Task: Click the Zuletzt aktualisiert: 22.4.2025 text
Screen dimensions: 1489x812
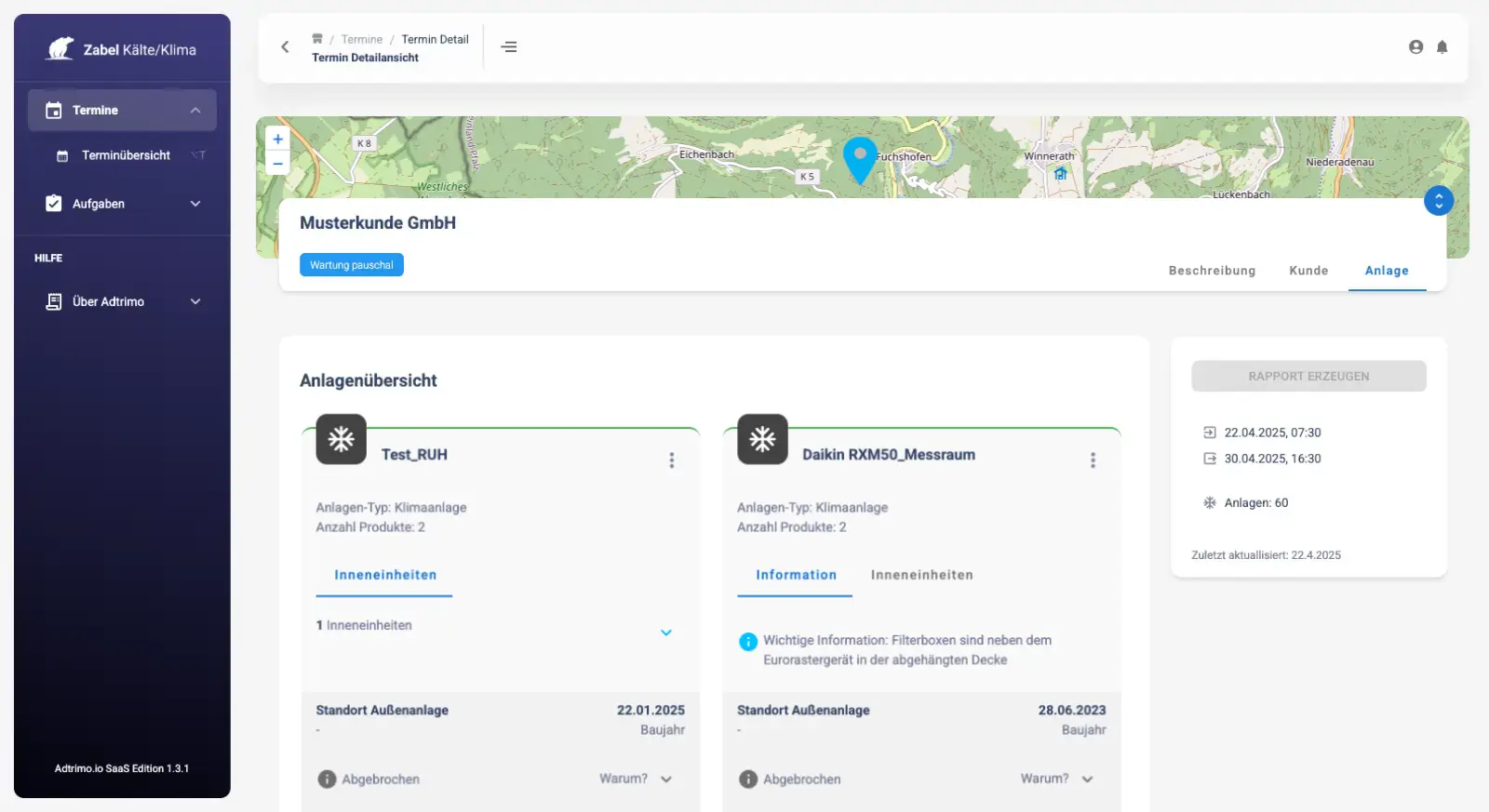Action: [1266, 555]
